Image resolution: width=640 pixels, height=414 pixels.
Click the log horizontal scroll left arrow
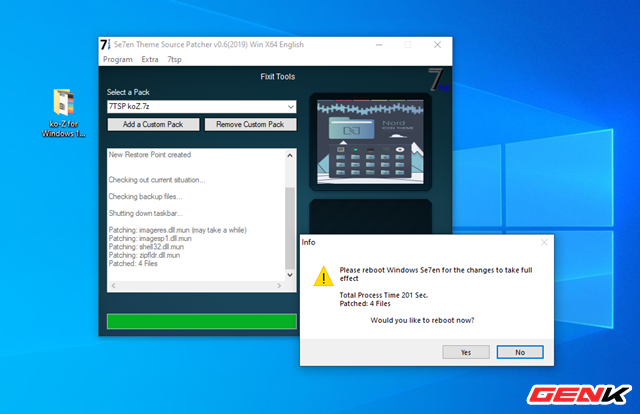point(114,286)
